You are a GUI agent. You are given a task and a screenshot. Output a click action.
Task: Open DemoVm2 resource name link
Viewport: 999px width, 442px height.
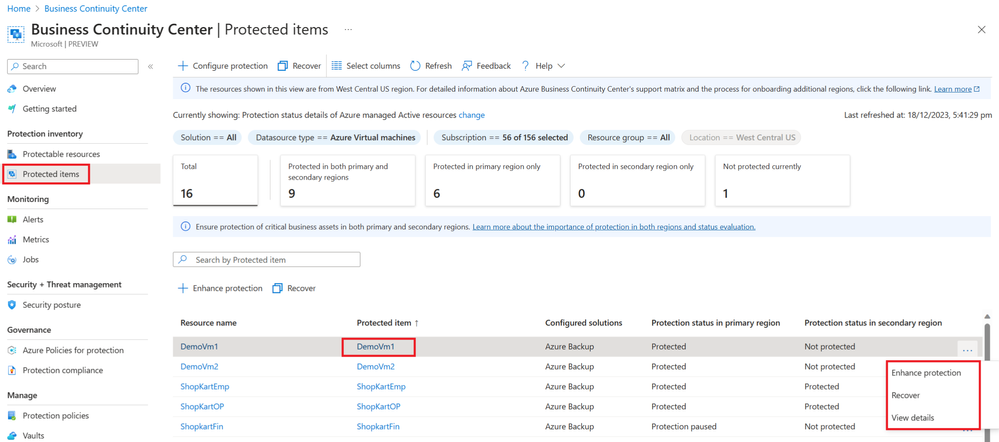click(x=199, y=367)
